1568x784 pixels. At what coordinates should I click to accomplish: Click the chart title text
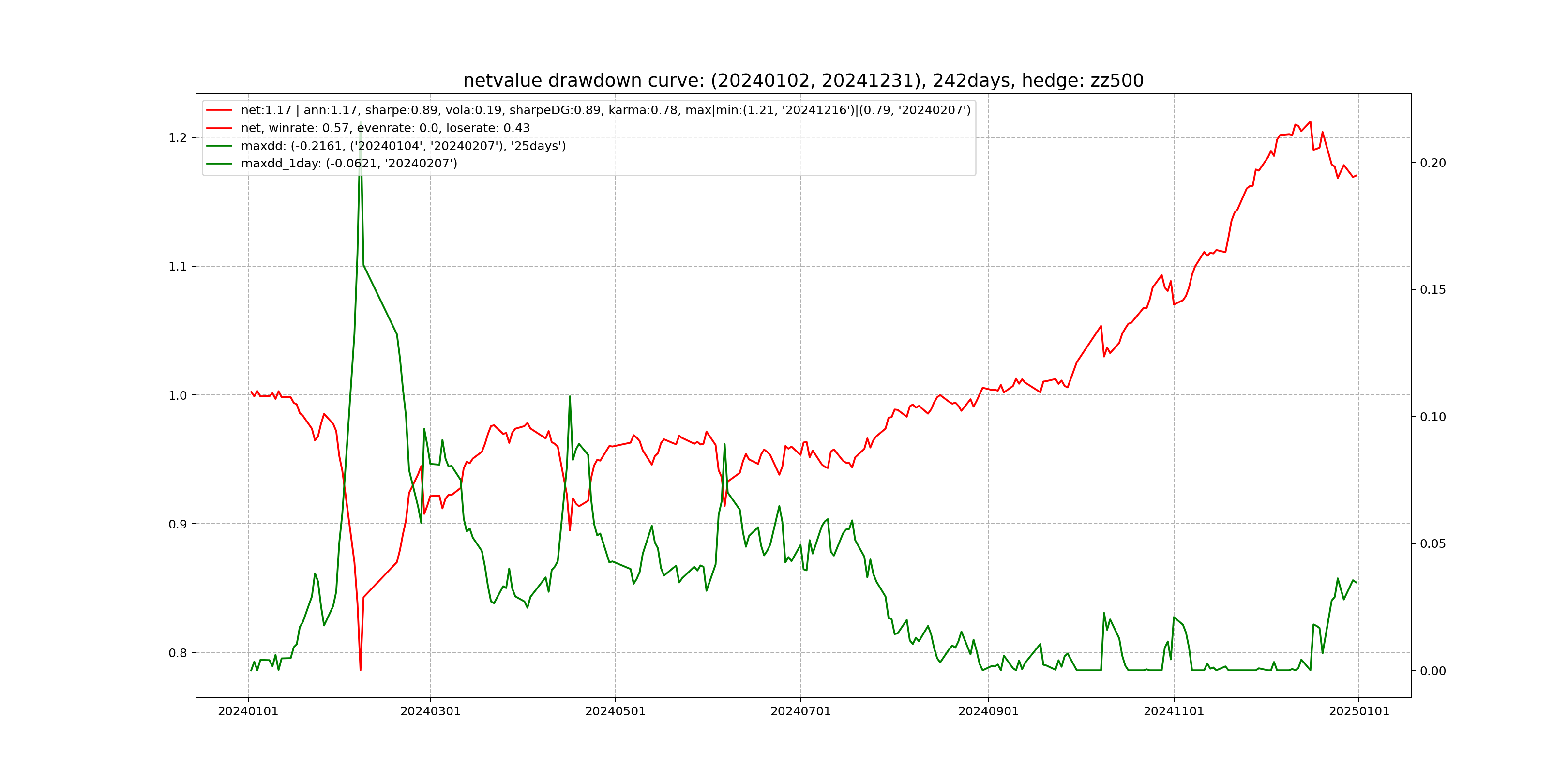pyautogui.click(x=803, y=80)
